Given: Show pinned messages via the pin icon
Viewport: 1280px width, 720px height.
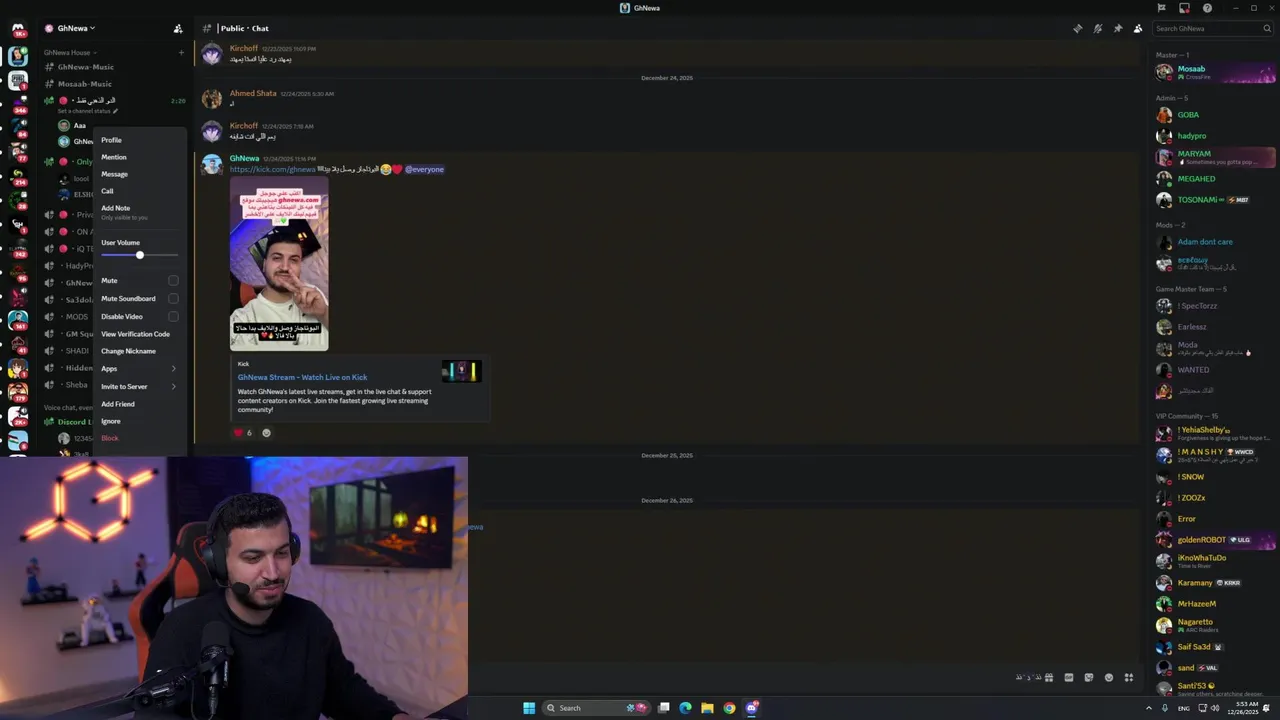Looking at the screenshot, I should (x=1118, y=28).
